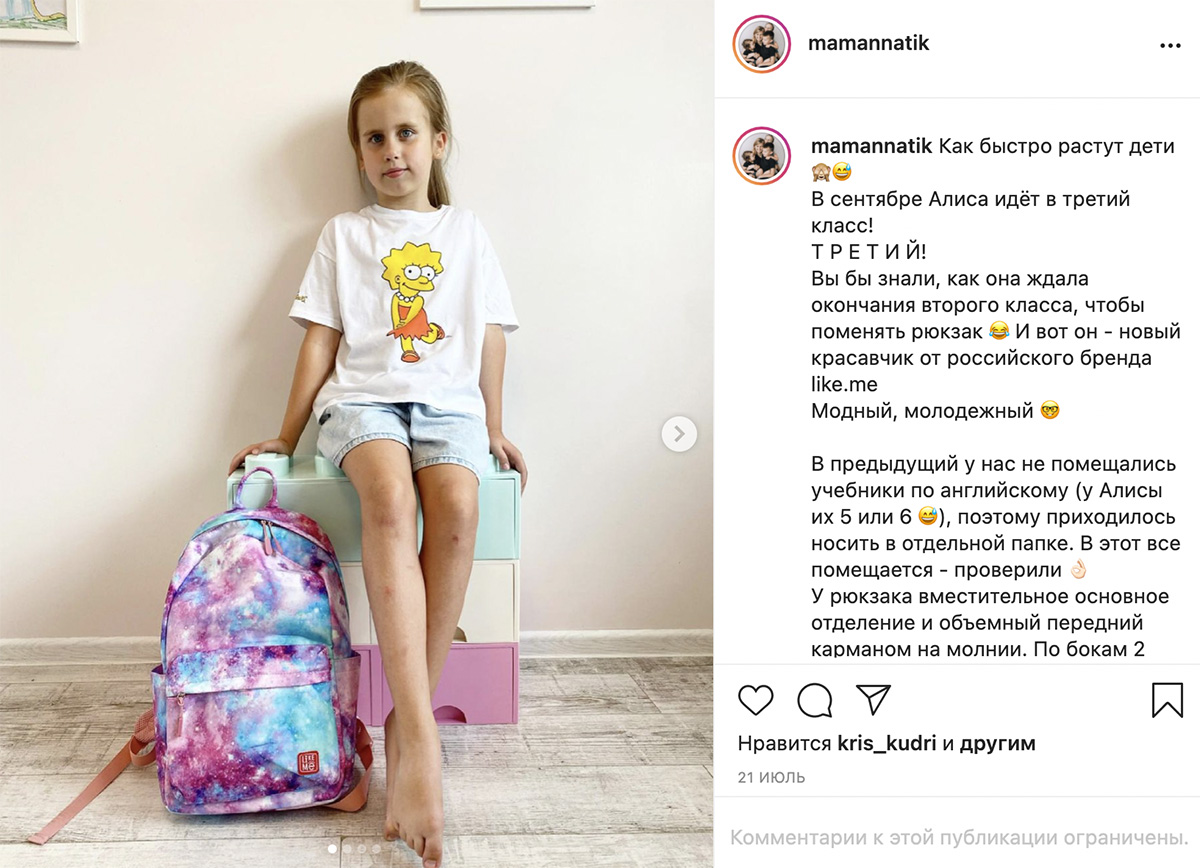1200x868 pixels.
Task: Open mamannatik profile picture in the header
Action: tap(762, 44)
